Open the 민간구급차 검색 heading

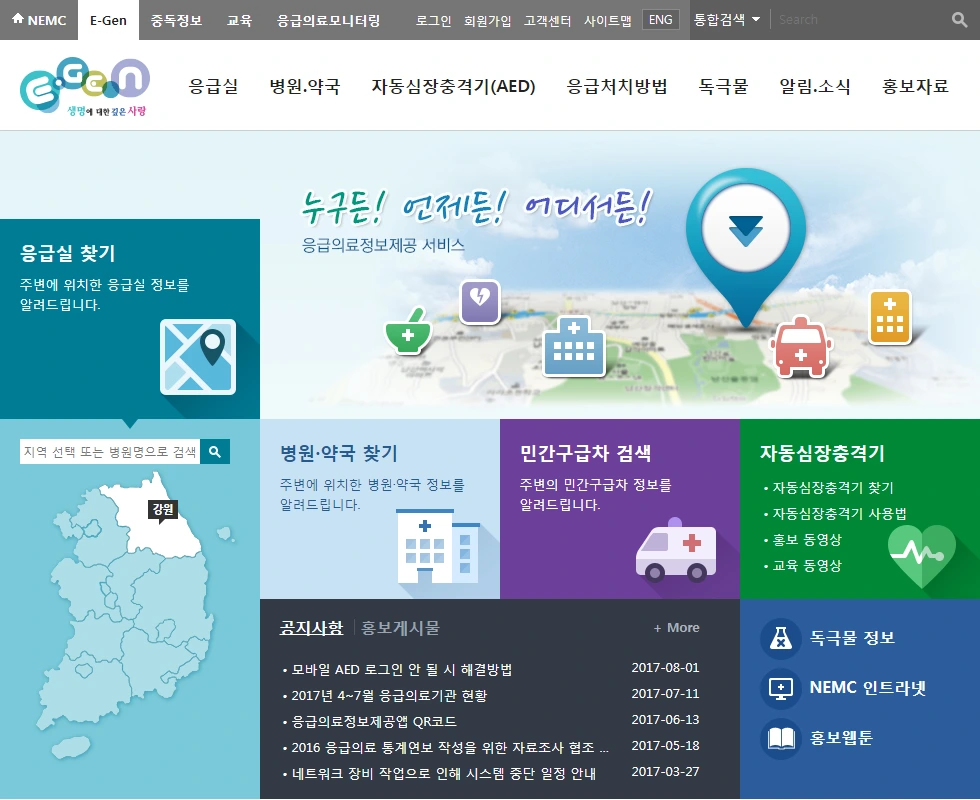586,452
